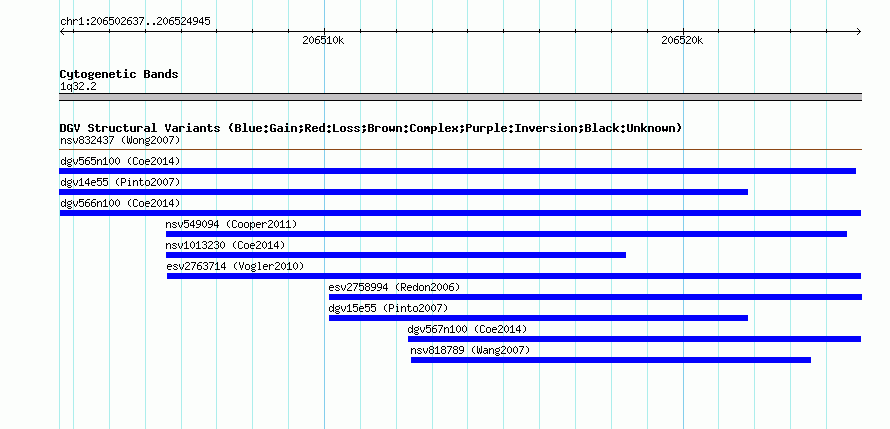Click the blue dgv15e55 gain bar
Screen dimensions: 890x429
pos(538,318)
